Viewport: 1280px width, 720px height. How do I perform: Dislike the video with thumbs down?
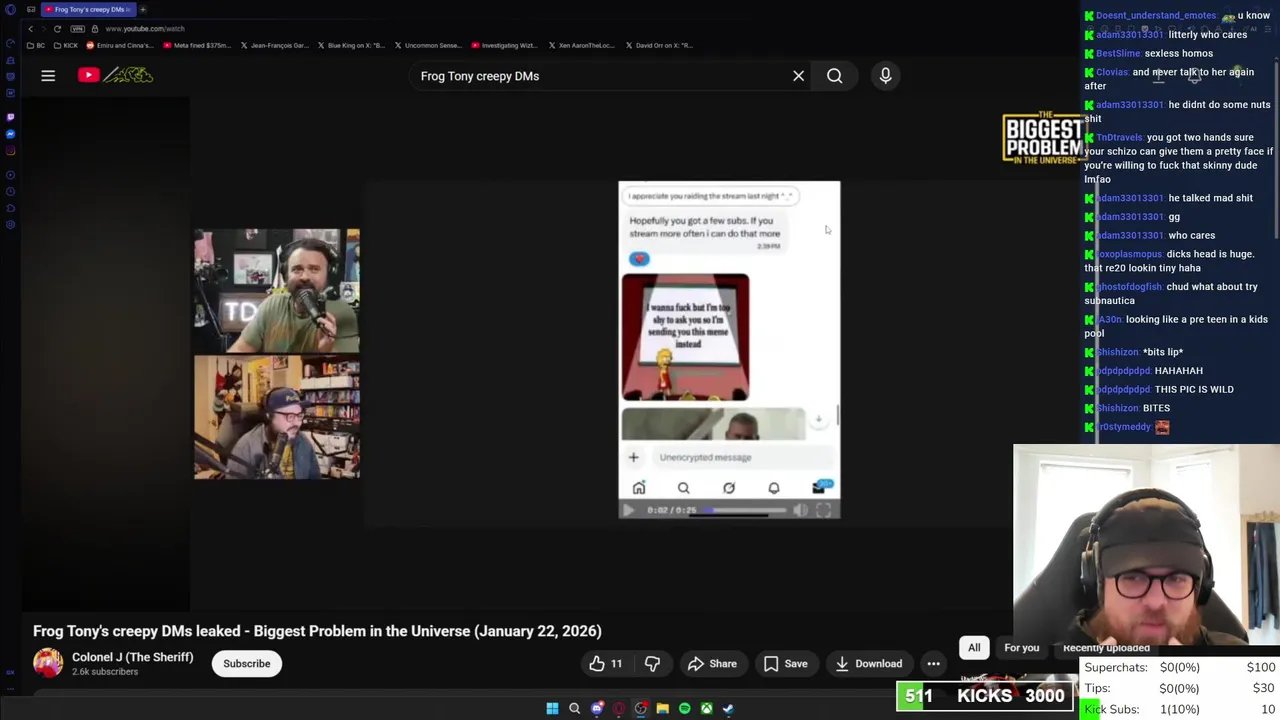(652, 663)
